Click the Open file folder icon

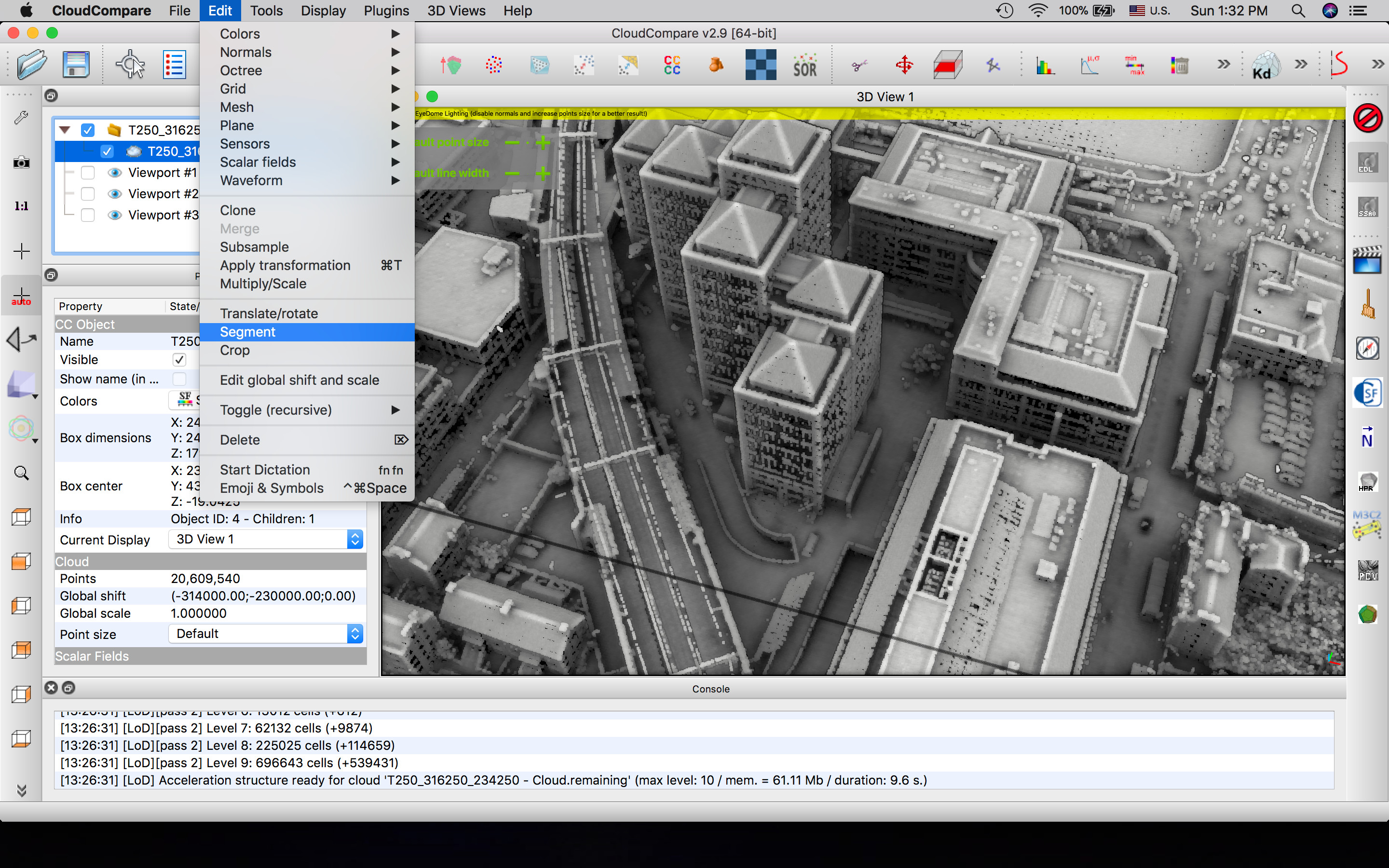31,65
